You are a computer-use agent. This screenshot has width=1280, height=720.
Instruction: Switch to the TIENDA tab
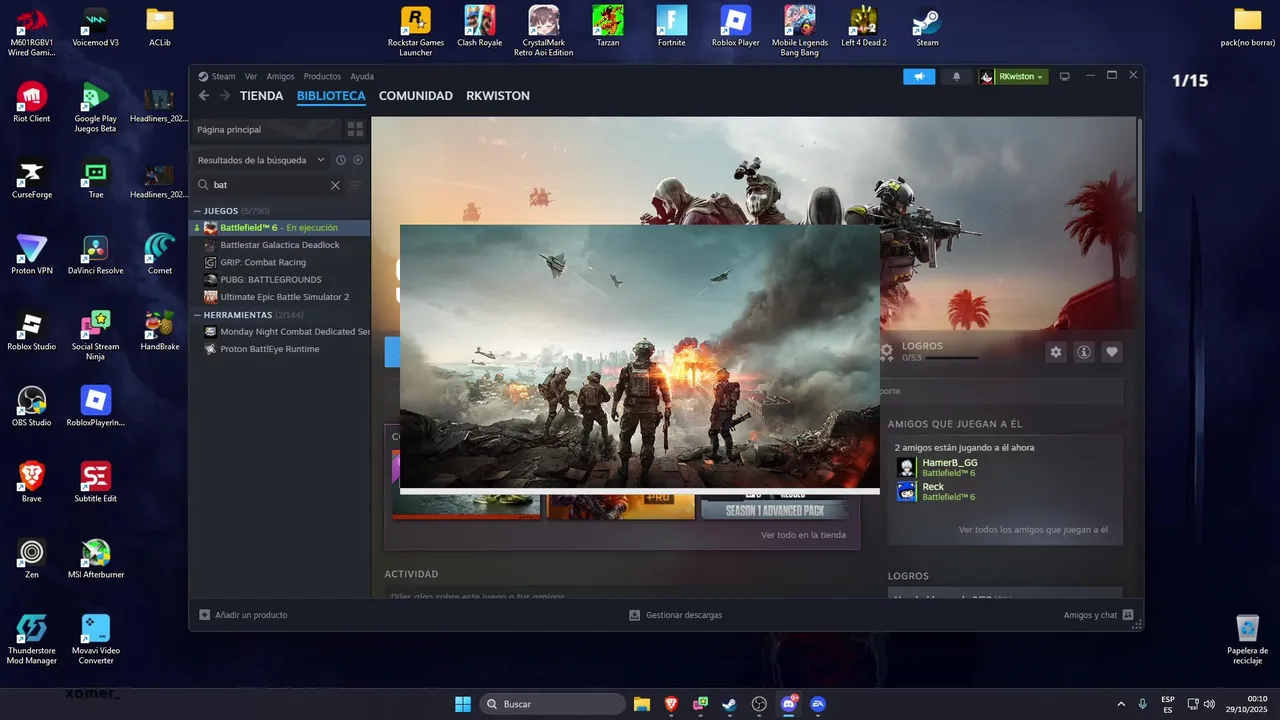tap(261, 96)
